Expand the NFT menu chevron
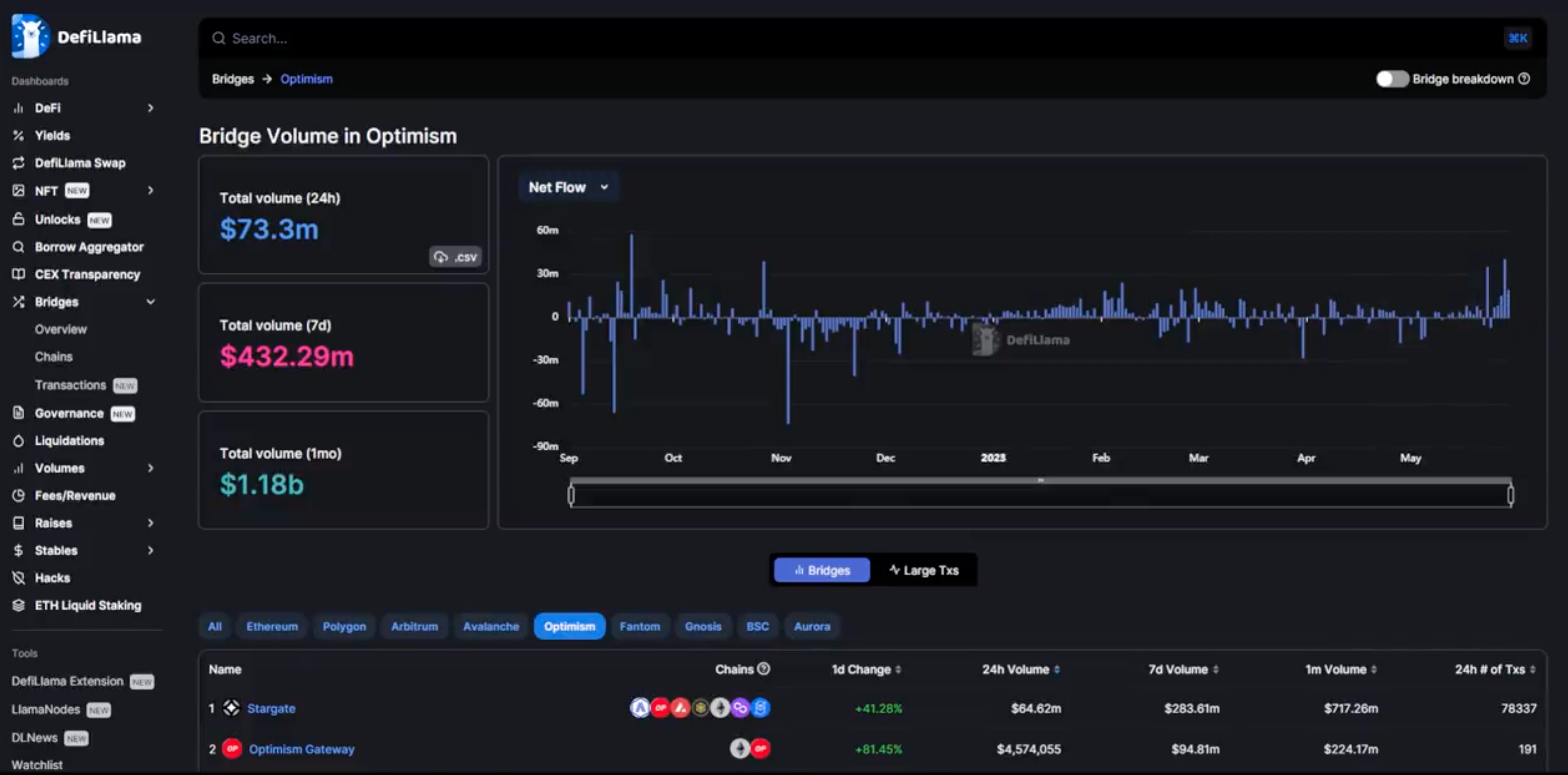 point(151,191)
